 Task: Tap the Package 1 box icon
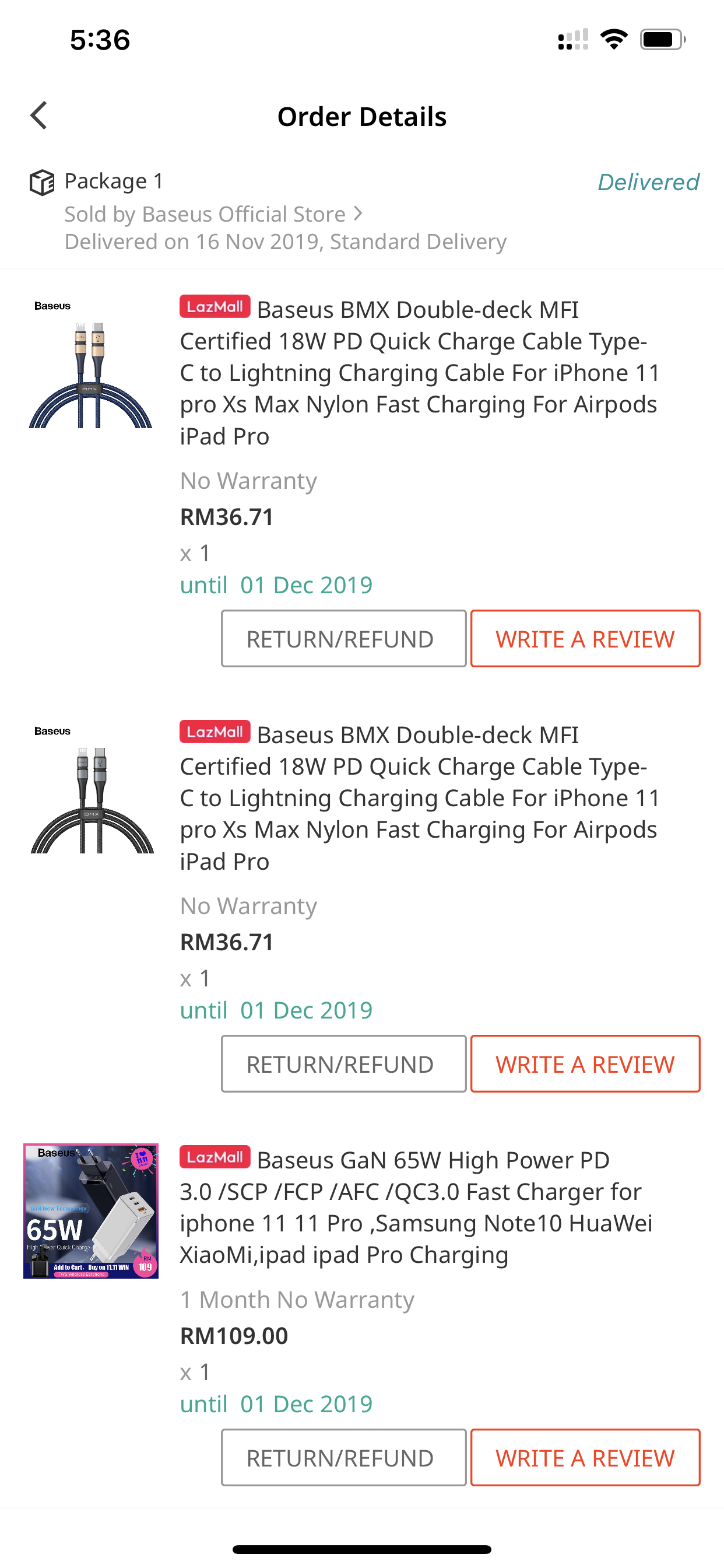[x=42, y=182]
